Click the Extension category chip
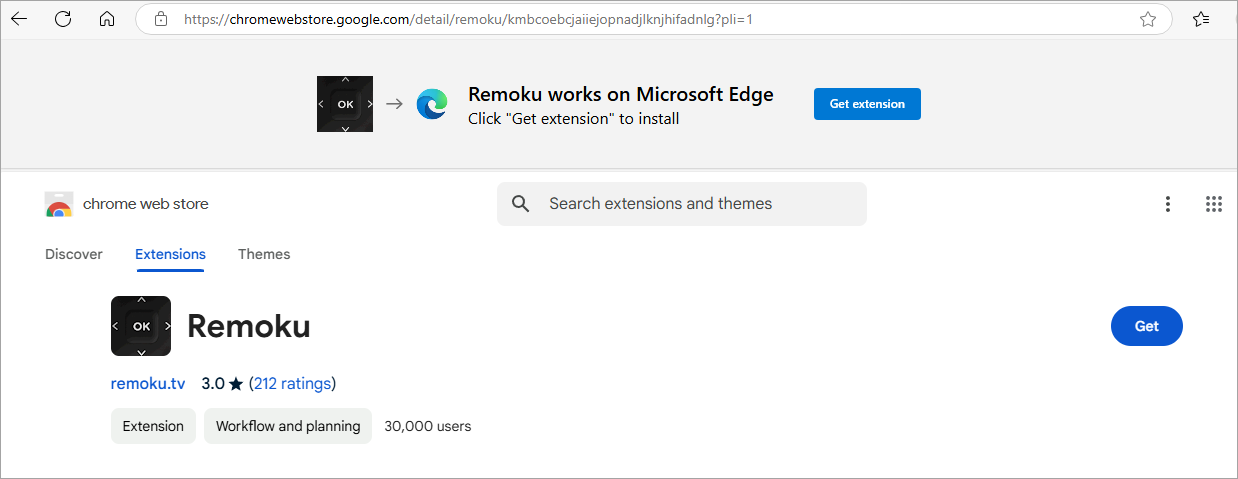Image resolution: width=1238 pixels, height=479 pixels. 153,426
